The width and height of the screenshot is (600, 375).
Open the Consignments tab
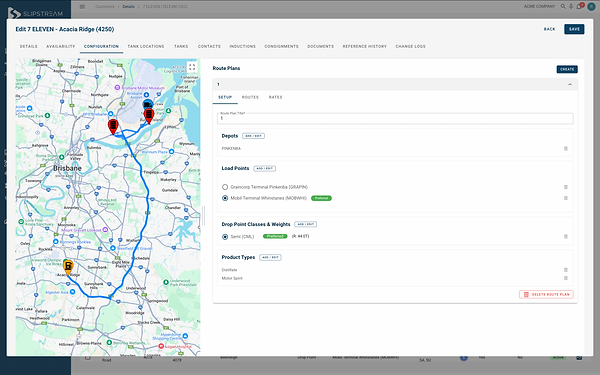coord(281,46)
